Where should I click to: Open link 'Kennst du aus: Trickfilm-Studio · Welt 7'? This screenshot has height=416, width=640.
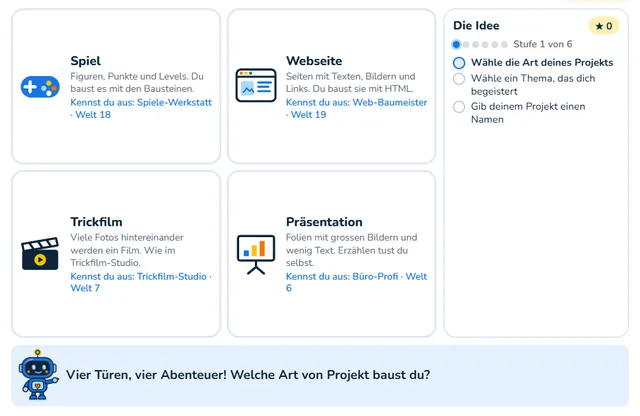point(141,282)
